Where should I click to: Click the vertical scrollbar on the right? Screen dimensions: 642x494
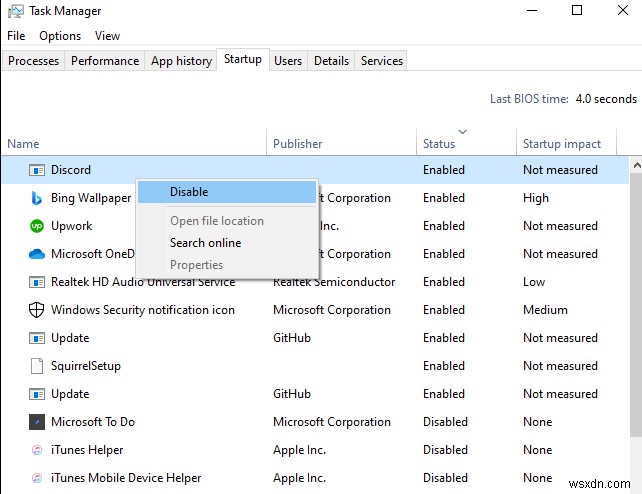636,300
